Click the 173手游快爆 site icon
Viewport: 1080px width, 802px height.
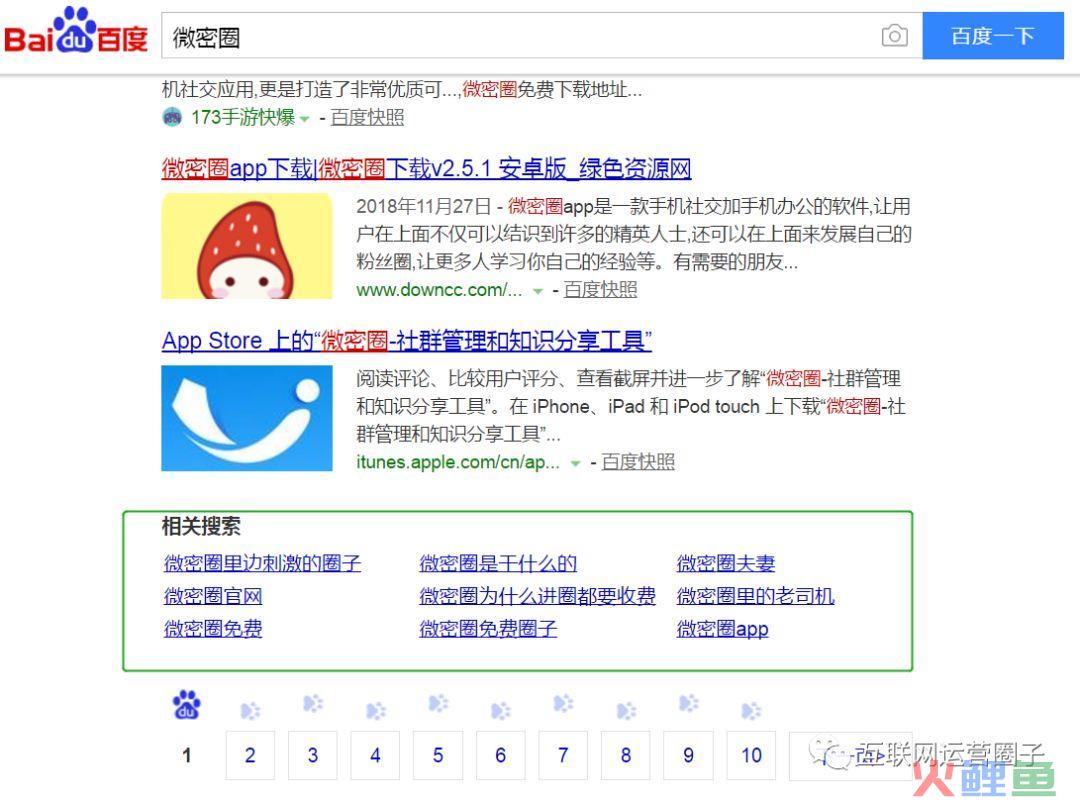click(x=172, y=117)
